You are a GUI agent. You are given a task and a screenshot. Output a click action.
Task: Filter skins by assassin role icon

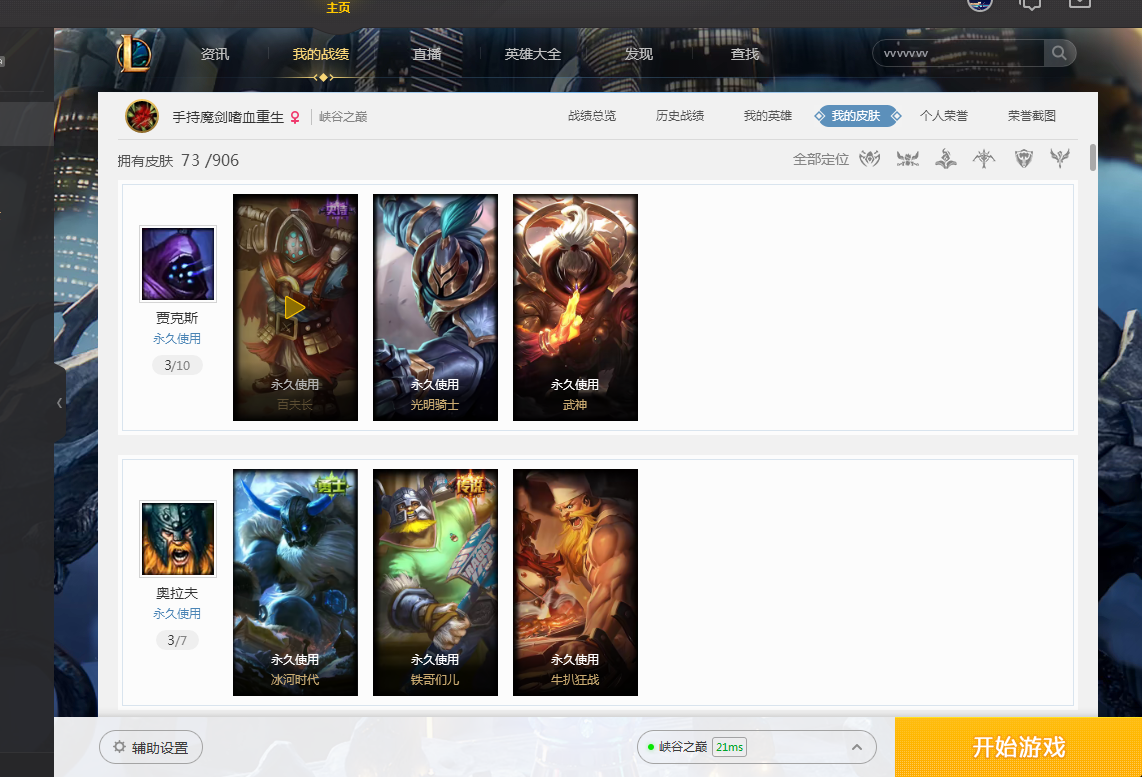point(907,158)
